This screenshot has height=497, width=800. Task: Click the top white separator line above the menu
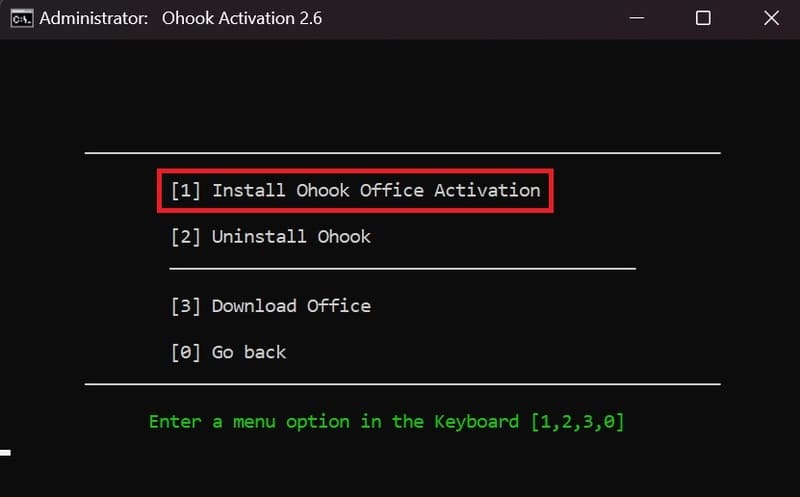[x=403, y=153]
